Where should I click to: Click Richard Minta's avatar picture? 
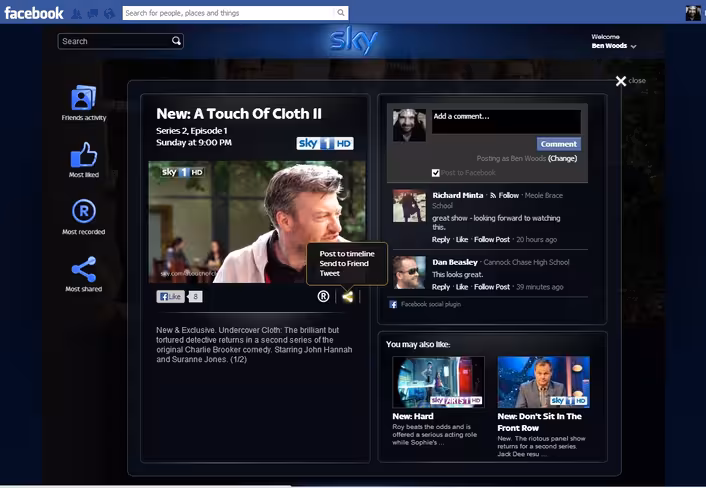pos(409,206)
